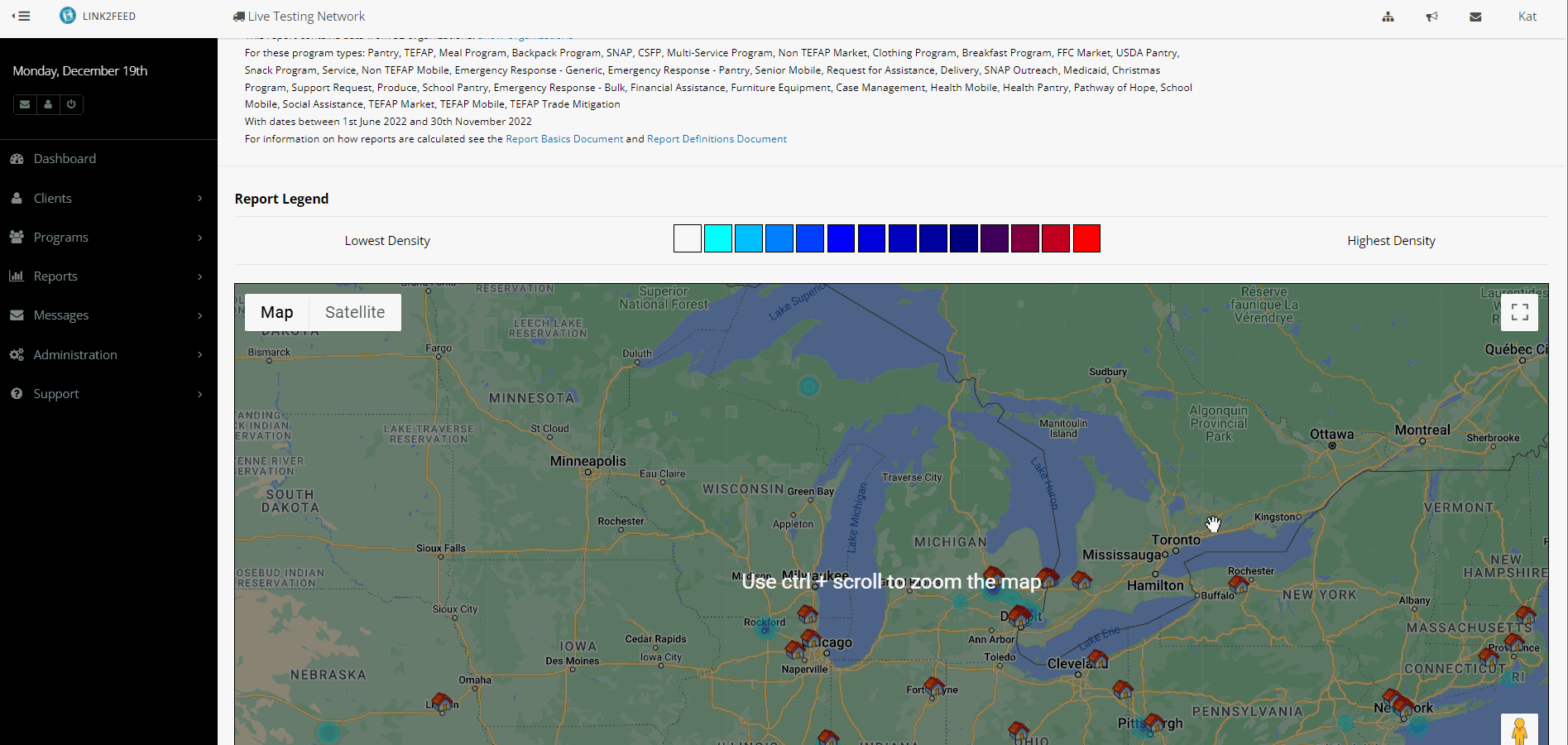Open the envelope messages icon in header
Image resolution: width=1568 pixels, height=745 pixels.
1475,17
